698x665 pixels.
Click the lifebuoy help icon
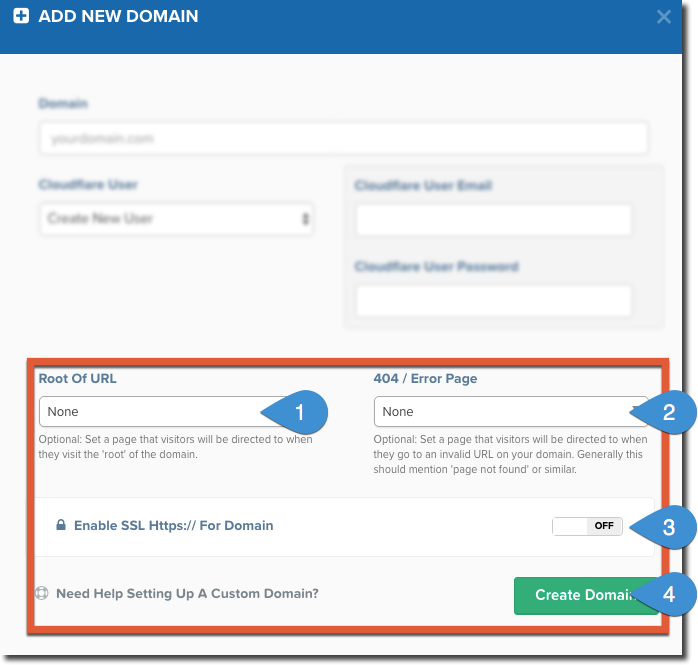coord(41,593)
